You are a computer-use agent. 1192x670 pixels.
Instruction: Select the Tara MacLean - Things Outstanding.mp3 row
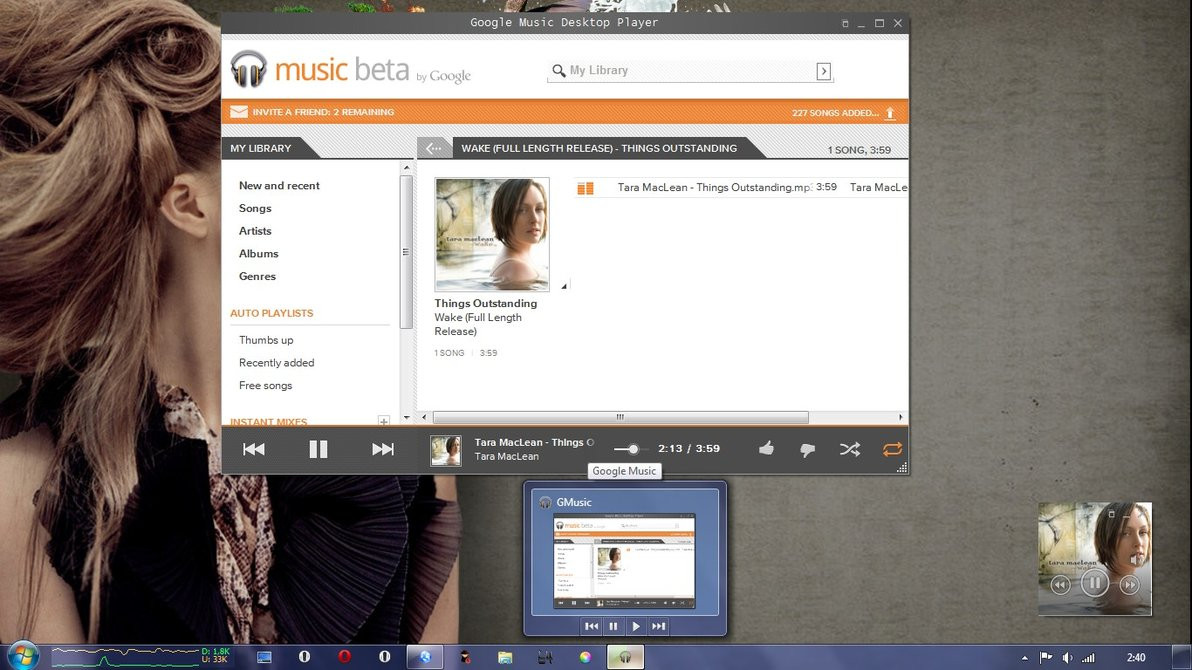(x=741, y=187)
